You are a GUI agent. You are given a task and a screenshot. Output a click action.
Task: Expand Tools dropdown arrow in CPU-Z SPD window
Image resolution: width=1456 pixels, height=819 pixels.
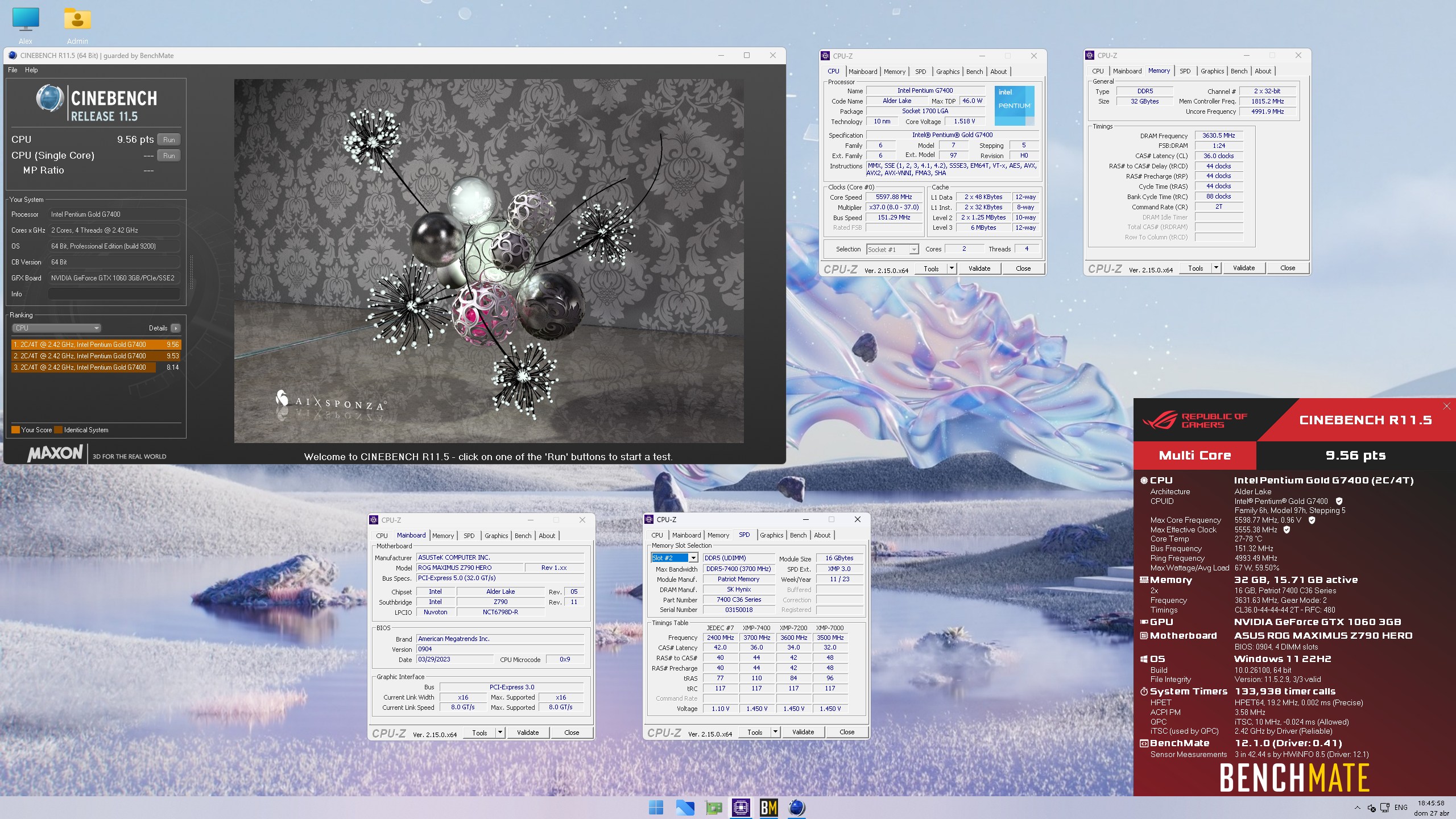(775, 732)
